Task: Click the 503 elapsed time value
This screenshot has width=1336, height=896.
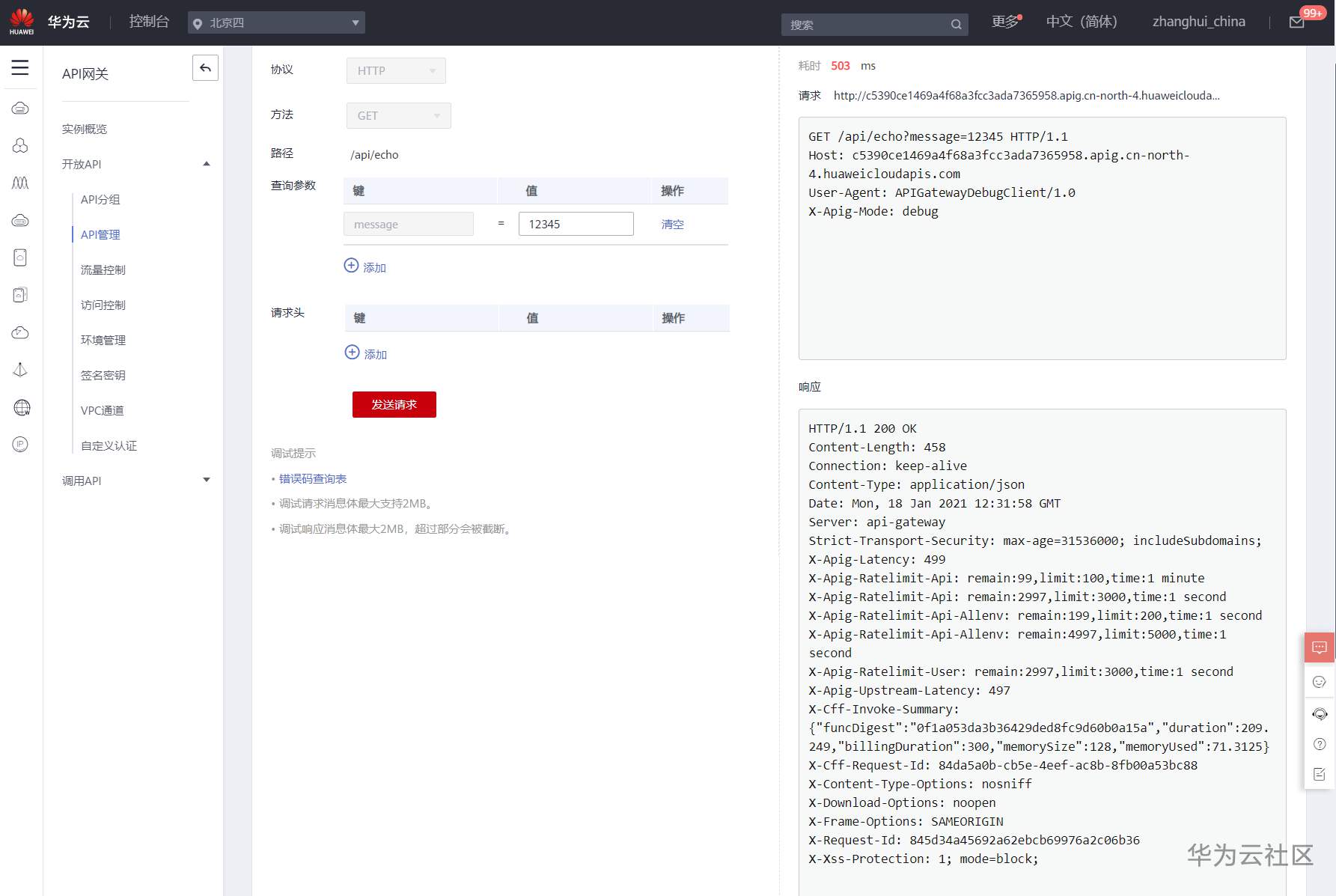Action: click(x=841, y=66)
